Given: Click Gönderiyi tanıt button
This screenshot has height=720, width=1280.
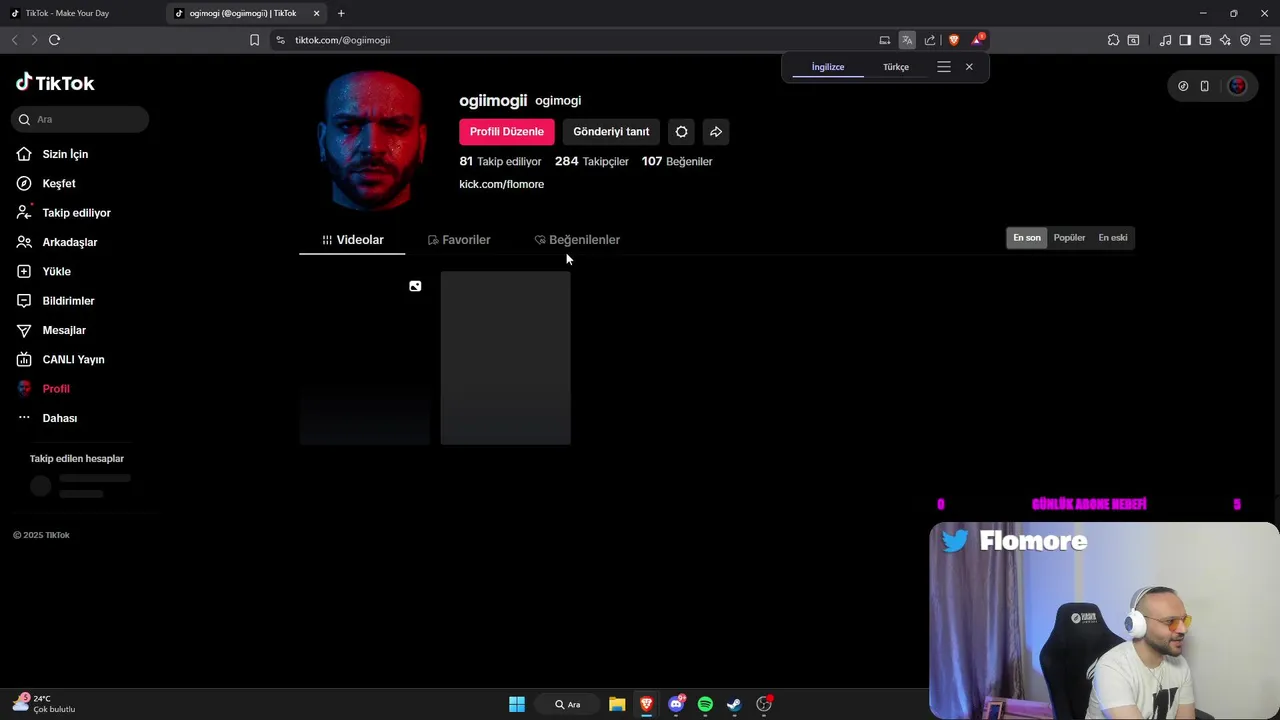Looking at the screenshot, I should pos(611,132).
